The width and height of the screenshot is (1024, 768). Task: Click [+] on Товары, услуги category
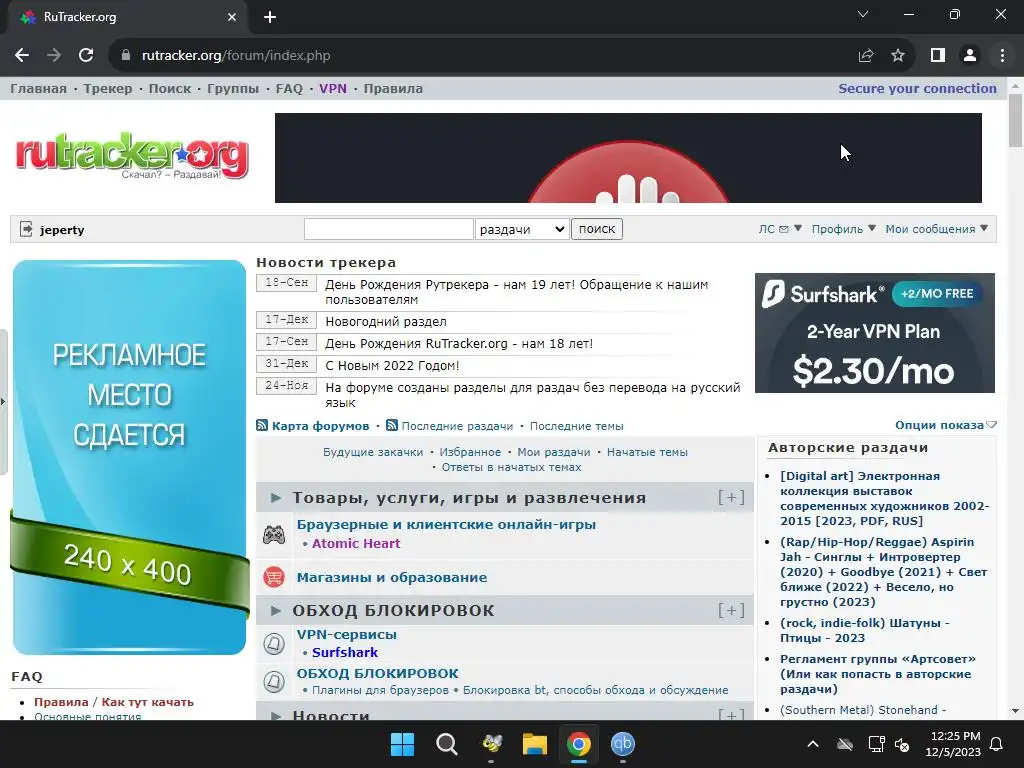731,498
